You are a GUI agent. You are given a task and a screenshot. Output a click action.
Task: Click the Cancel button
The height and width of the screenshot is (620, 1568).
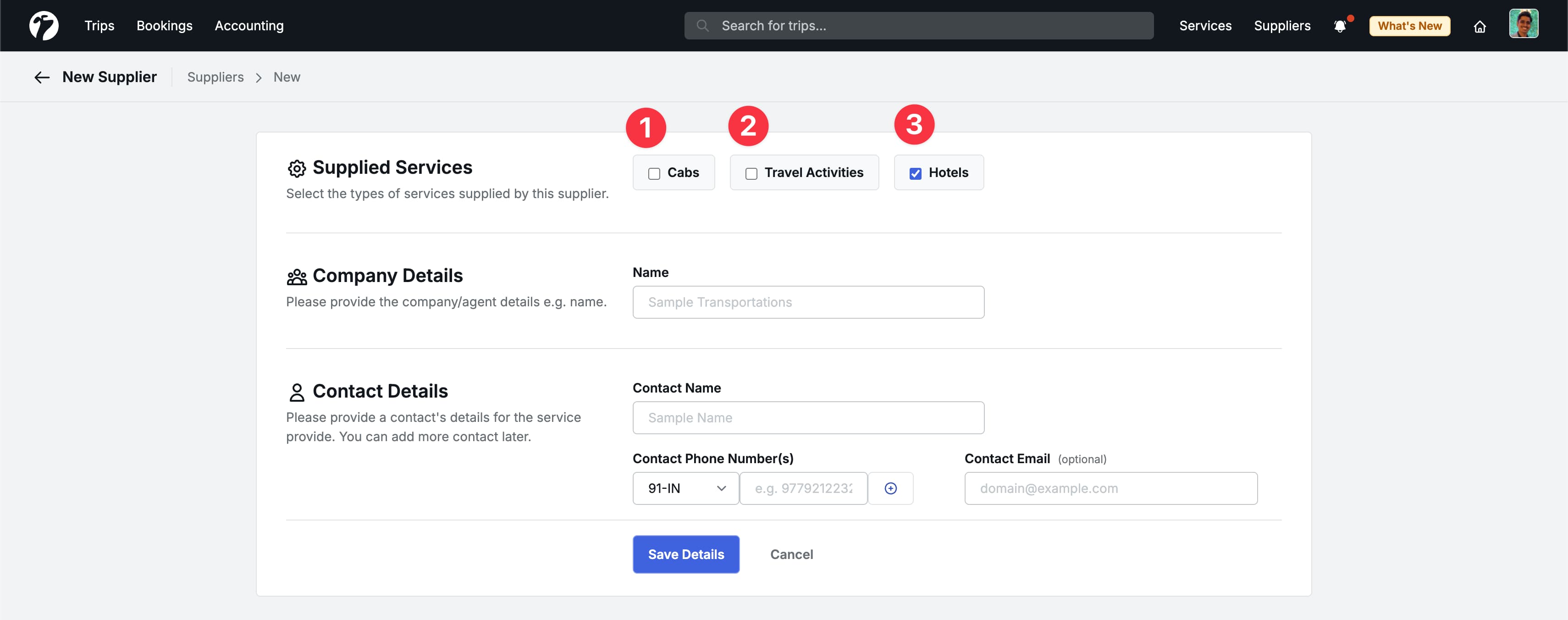(791, 554)
